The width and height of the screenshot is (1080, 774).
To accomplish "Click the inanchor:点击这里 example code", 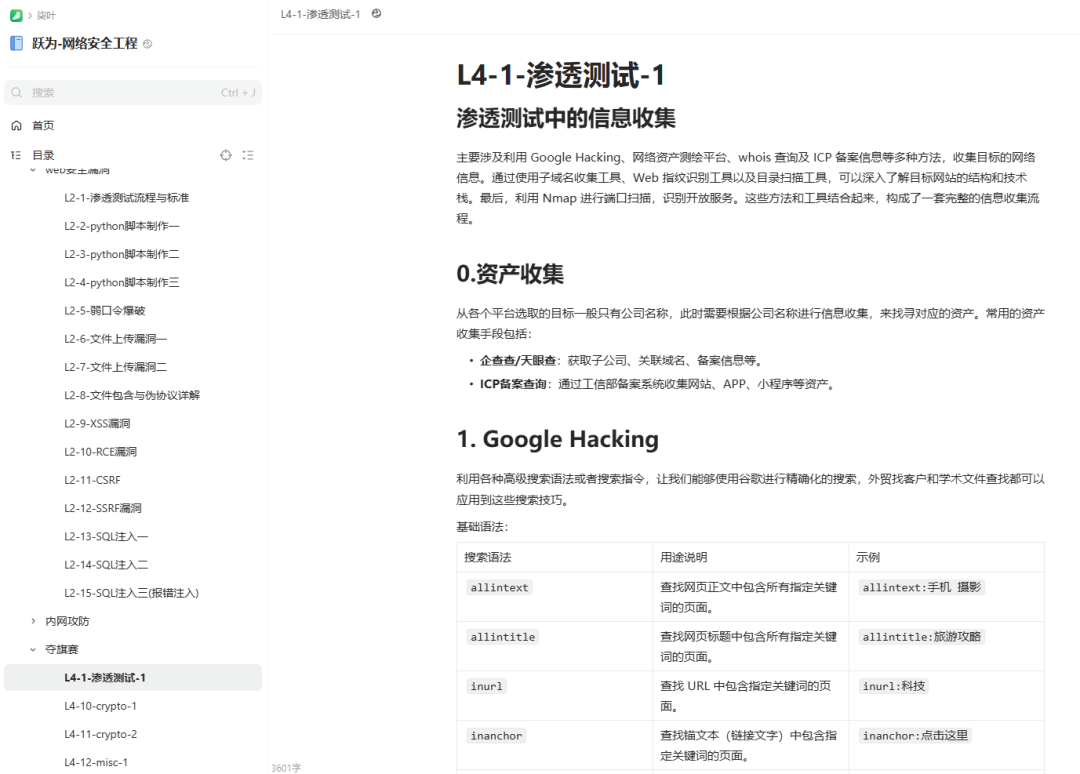I will point(915,735).
